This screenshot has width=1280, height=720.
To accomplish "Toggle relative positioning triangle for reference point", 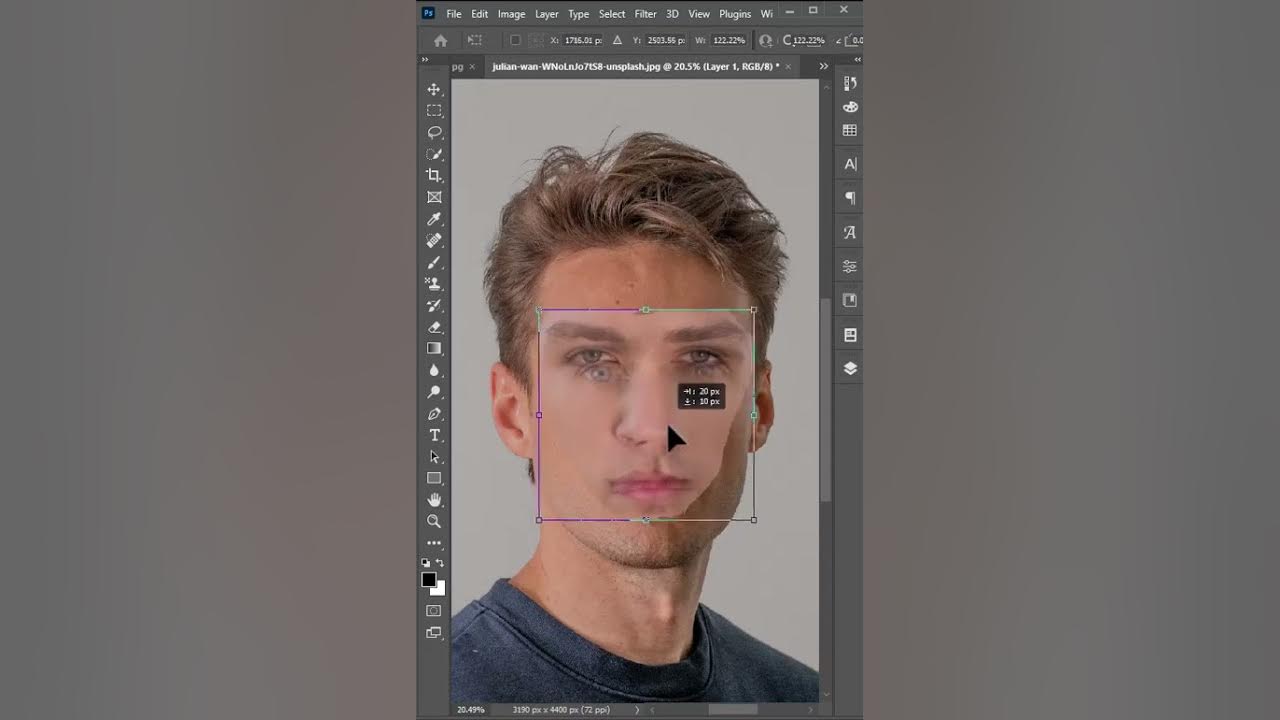I will 617,40.
